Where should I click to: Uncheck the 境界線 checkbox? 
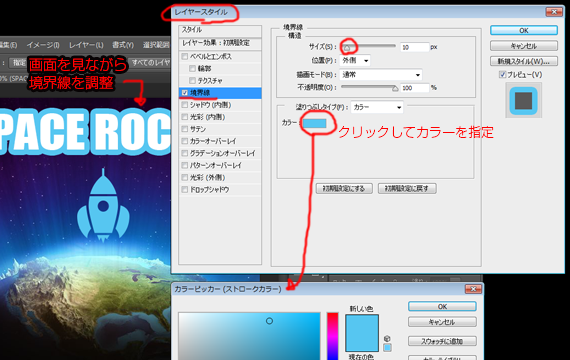pyautogui.click(x=185, y=93)
